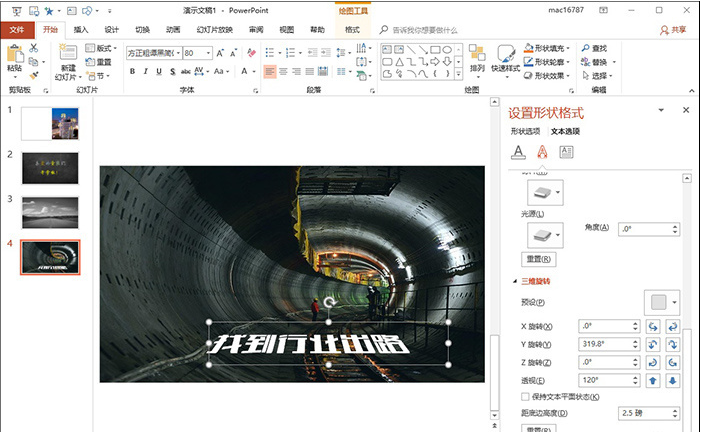703x432 pixels.
Task: Open the 光源 lighting dropdown
Action: pos(544,235)
